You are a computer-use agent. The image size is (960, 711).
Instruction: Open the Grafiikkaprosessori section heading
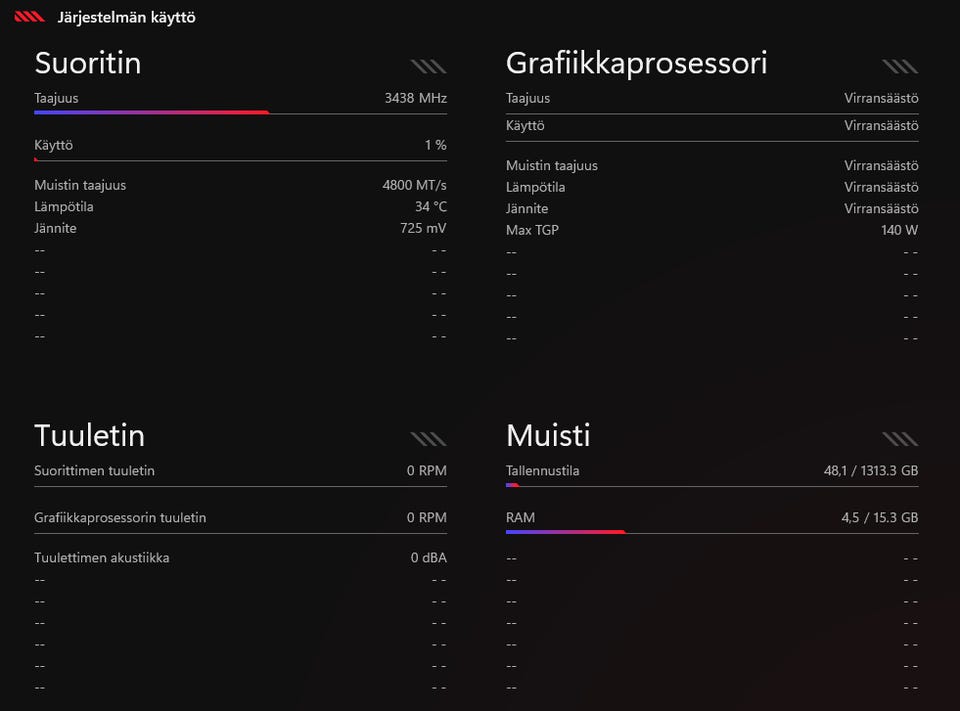pos(637,64)
